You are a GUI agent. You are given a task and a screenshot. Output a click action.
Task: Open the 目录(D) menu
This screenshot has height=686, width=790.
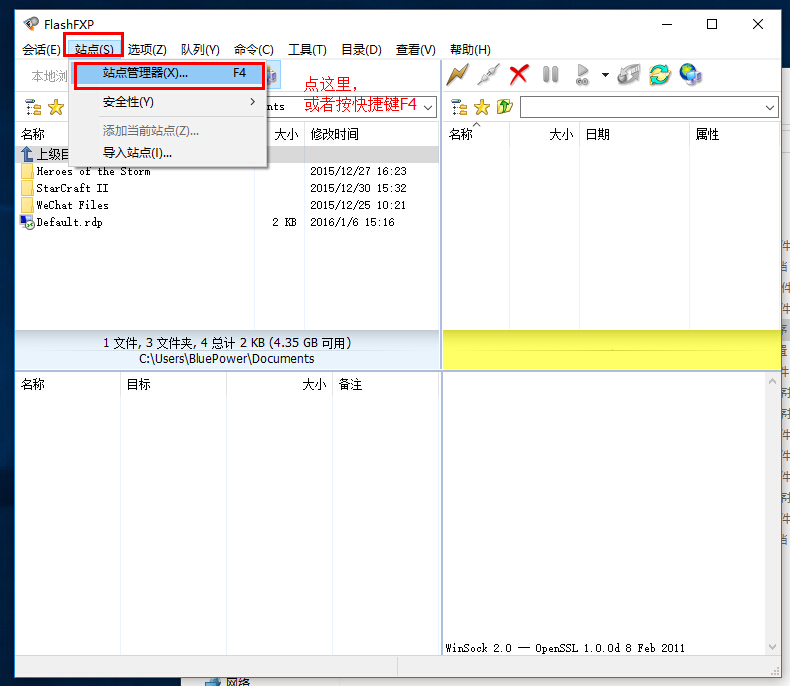click(x=361, y=49)
